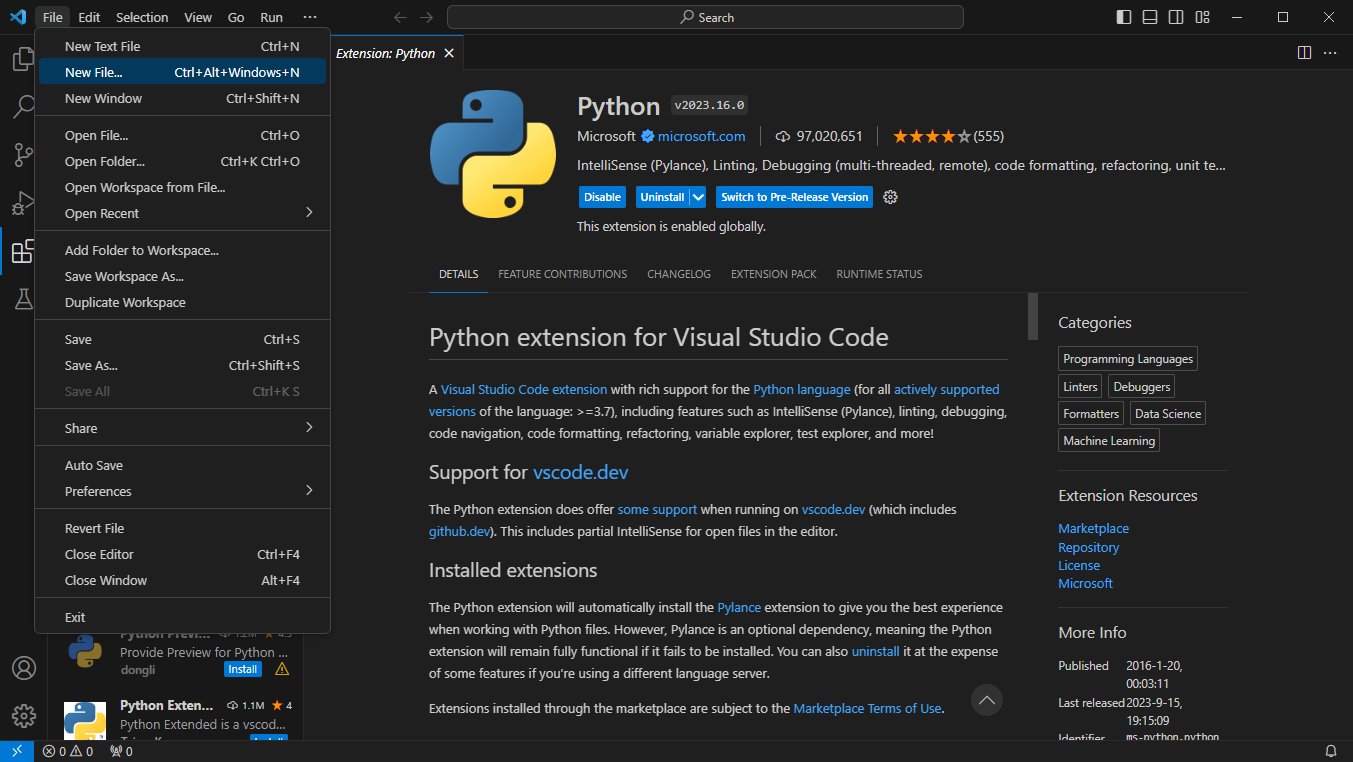Click the extension settings gear icon

pos(890,197)
